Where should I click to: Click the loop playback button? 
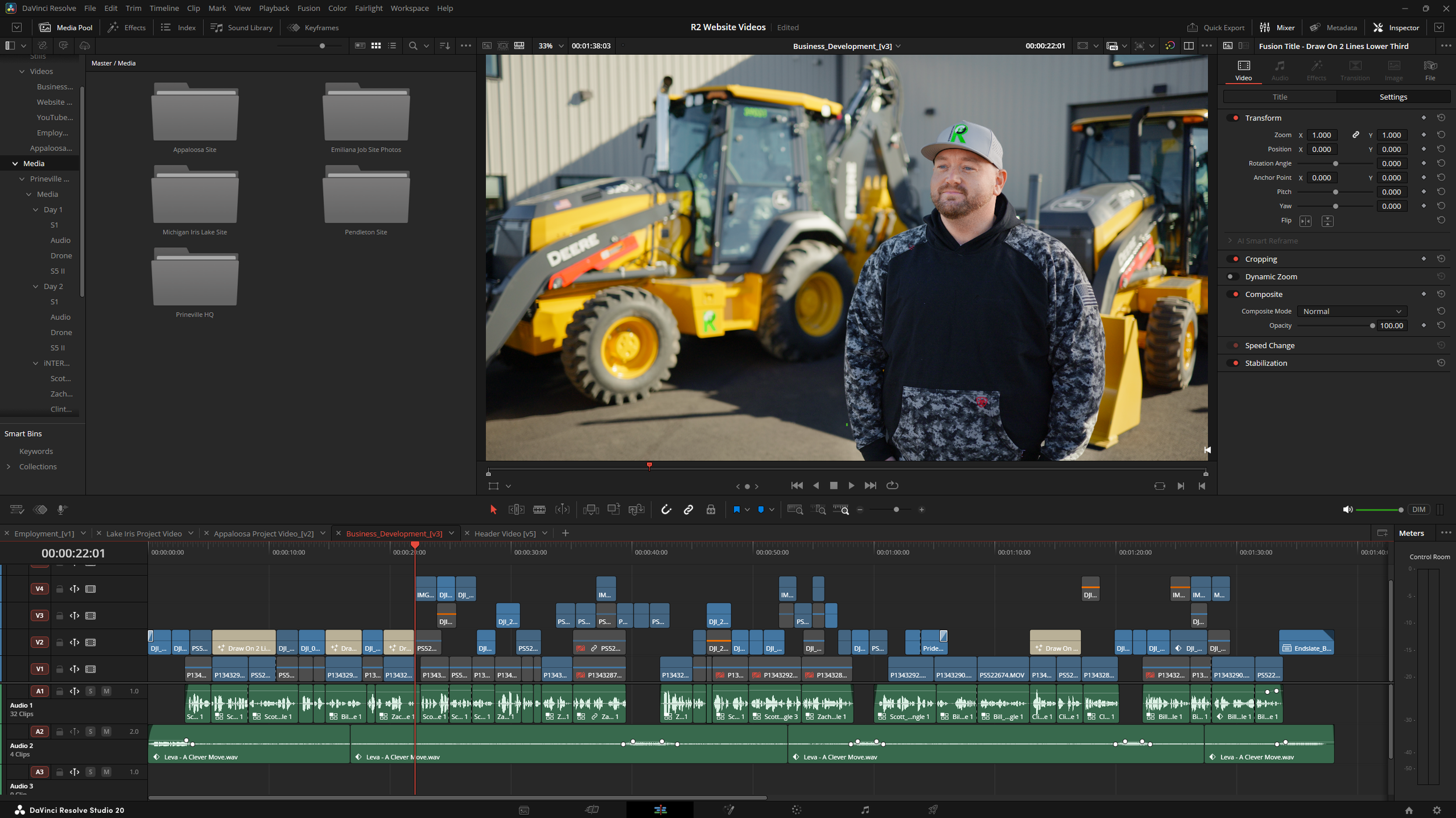pos(892,485)
